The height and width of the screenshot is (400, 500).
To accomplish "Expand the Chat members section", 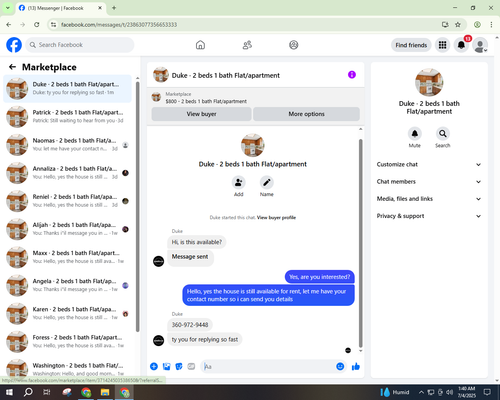I will 429,182.
